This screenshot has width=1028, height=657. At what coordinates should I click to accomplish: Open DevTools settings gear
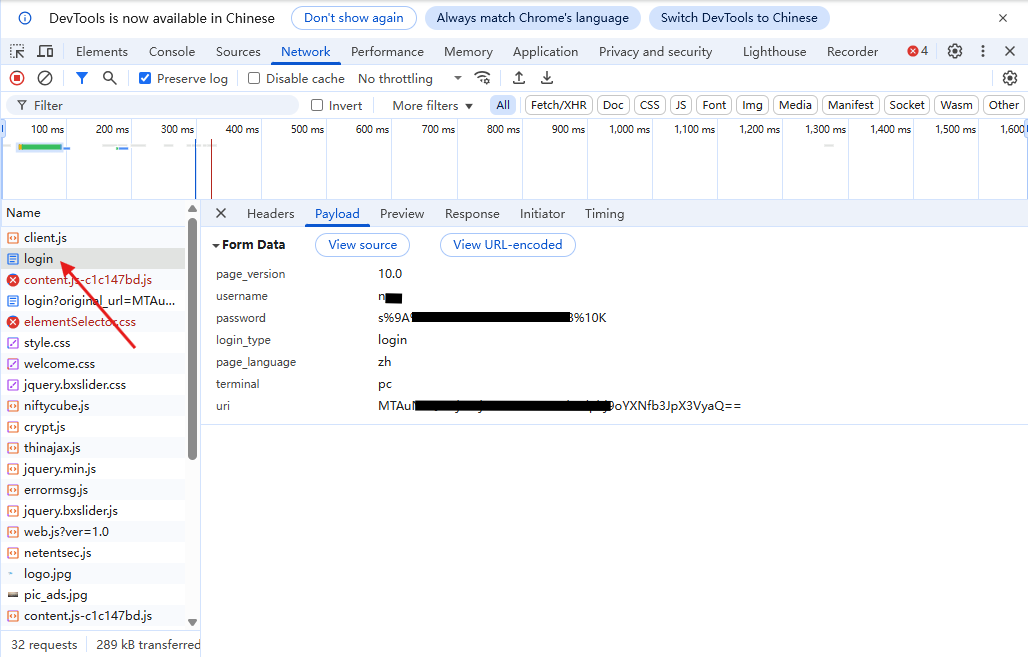pos(954,51)
